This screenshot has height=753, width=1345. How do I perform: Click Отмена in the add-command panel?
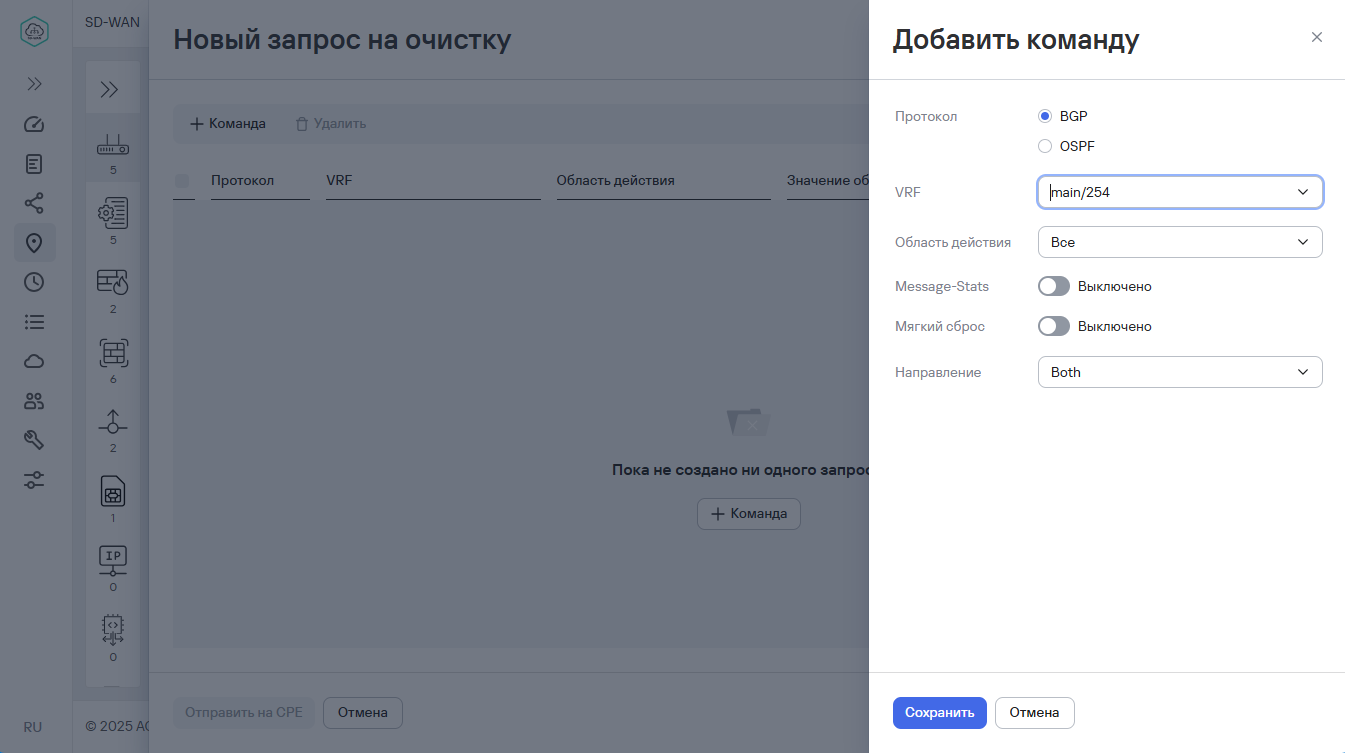click(1034, 713)
